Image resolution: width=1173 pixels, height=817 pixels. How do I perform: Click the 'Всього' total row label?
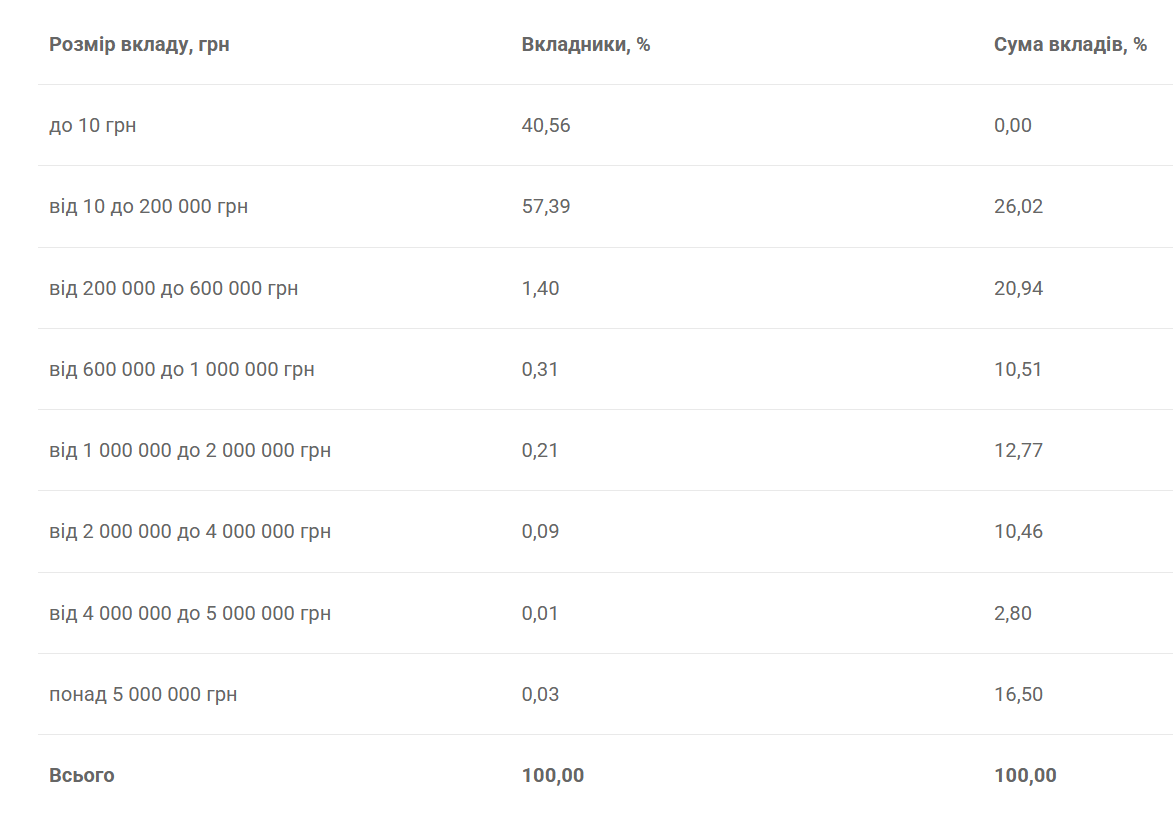pyautogui.click(x=81, y=776)
